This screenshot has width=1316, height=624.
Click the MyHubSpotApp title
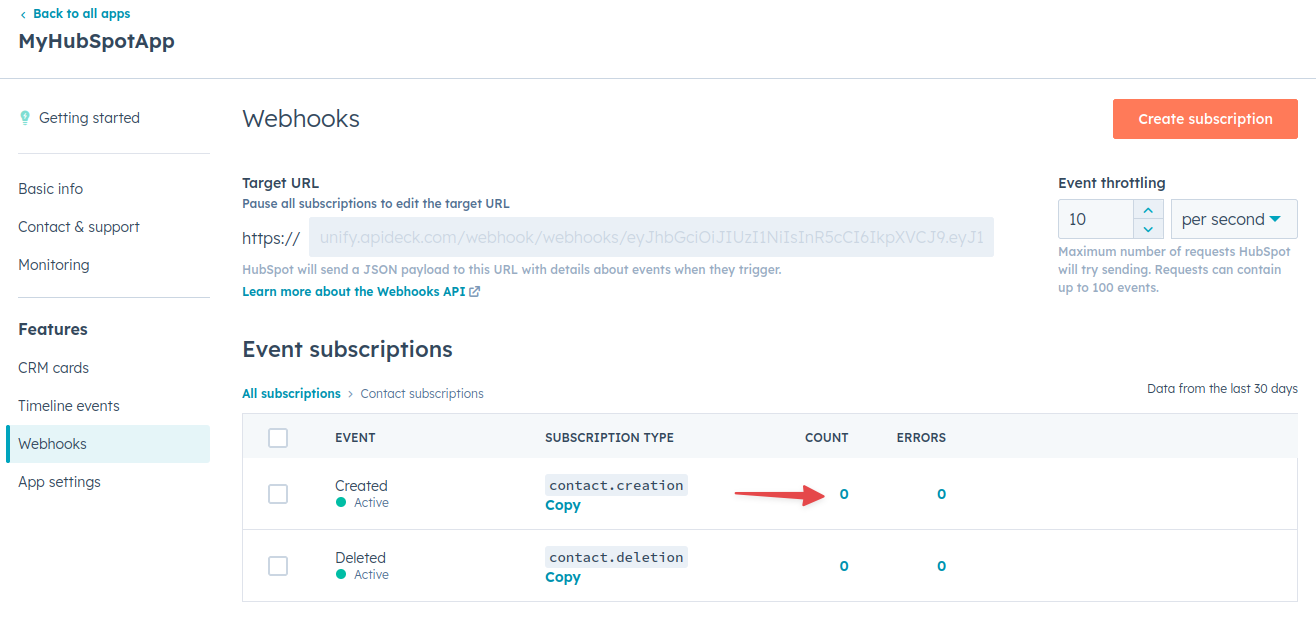(x=96, y=42)
